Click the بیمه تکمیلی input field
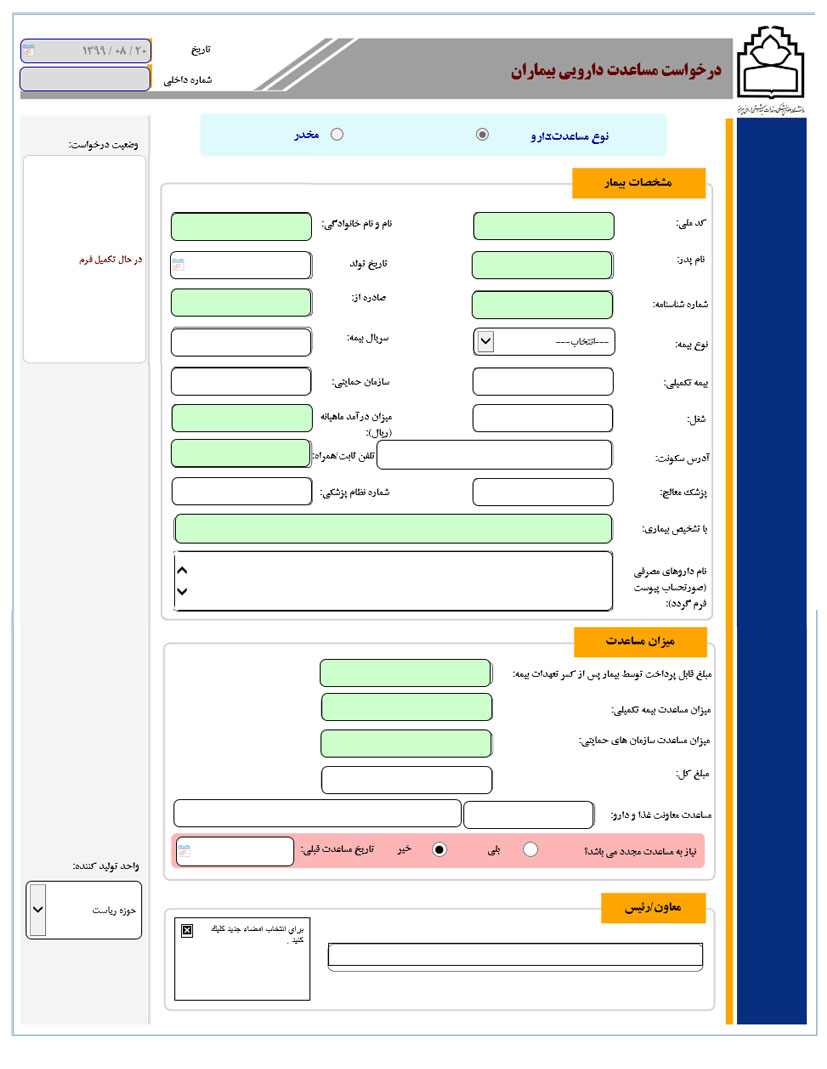 [543, 382]
